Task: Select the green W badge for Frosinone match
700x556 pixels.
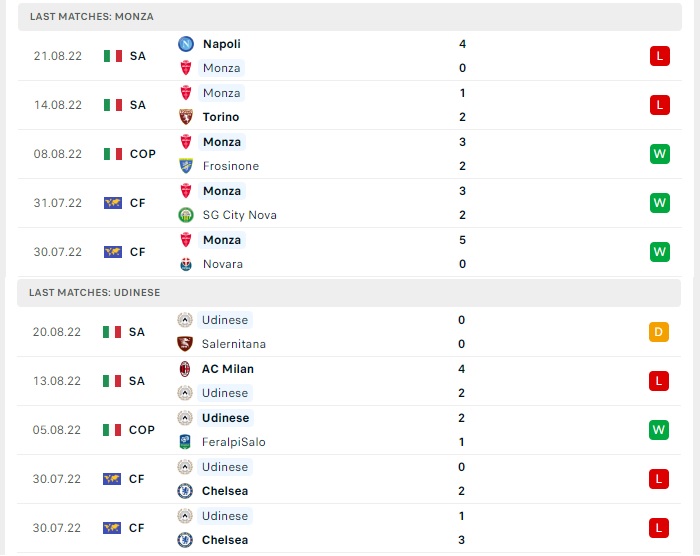Action: [660, 154]
